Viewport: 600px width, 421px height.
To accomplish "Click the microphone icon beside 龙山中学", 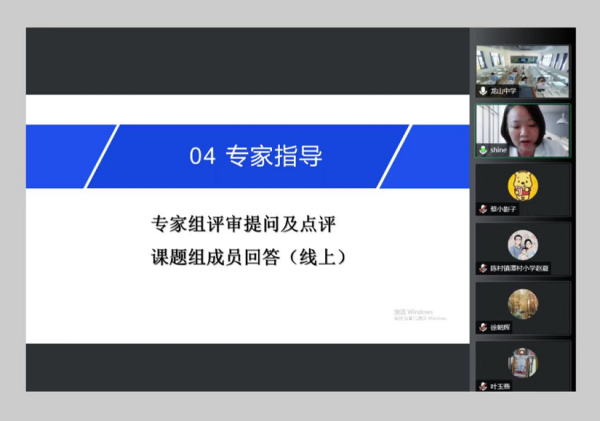I will tap(483, 91).
